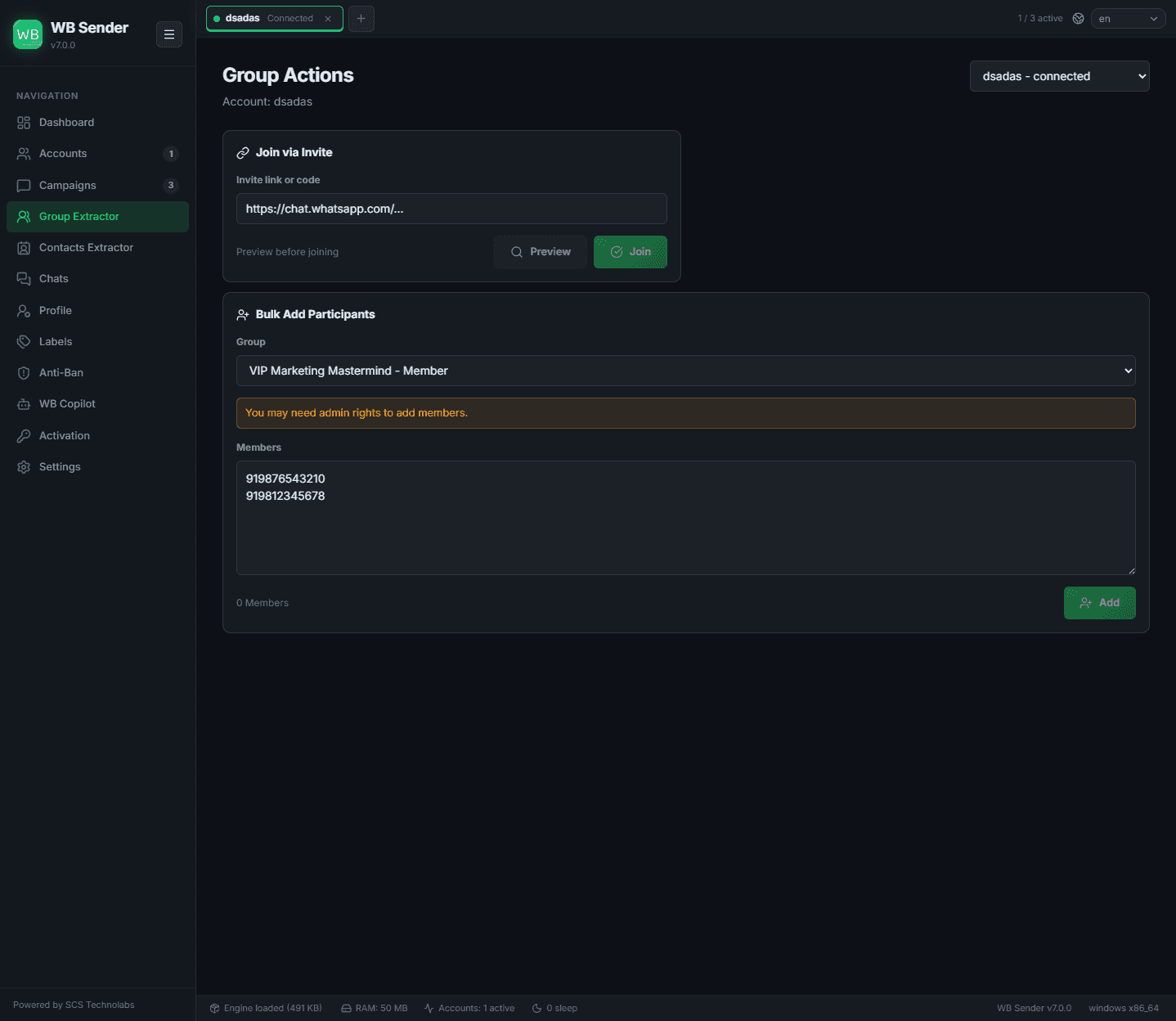Click the Bulk Add Participants user-plus icon
Viewport: 1176px width, 1021px height.
click(243, 315)
